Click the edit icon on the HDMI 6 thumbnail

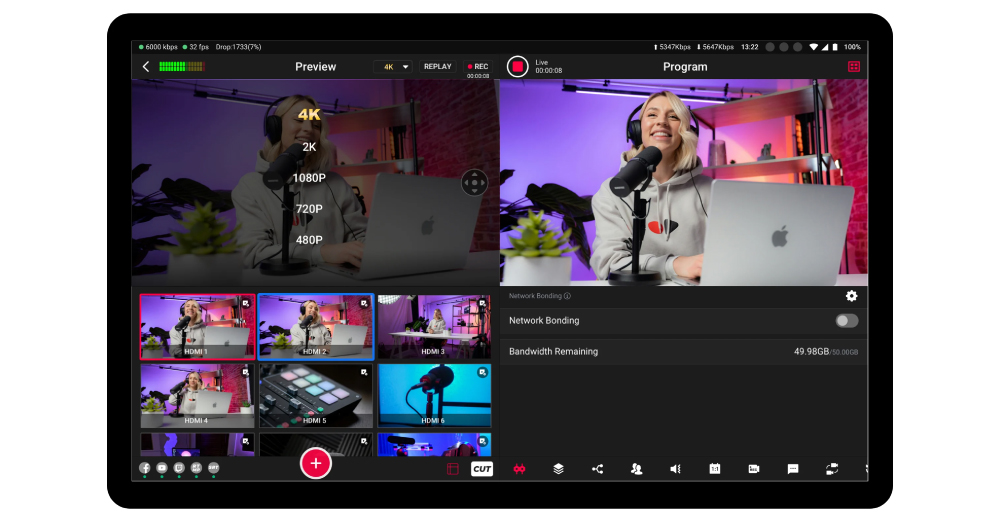[483, 371]
